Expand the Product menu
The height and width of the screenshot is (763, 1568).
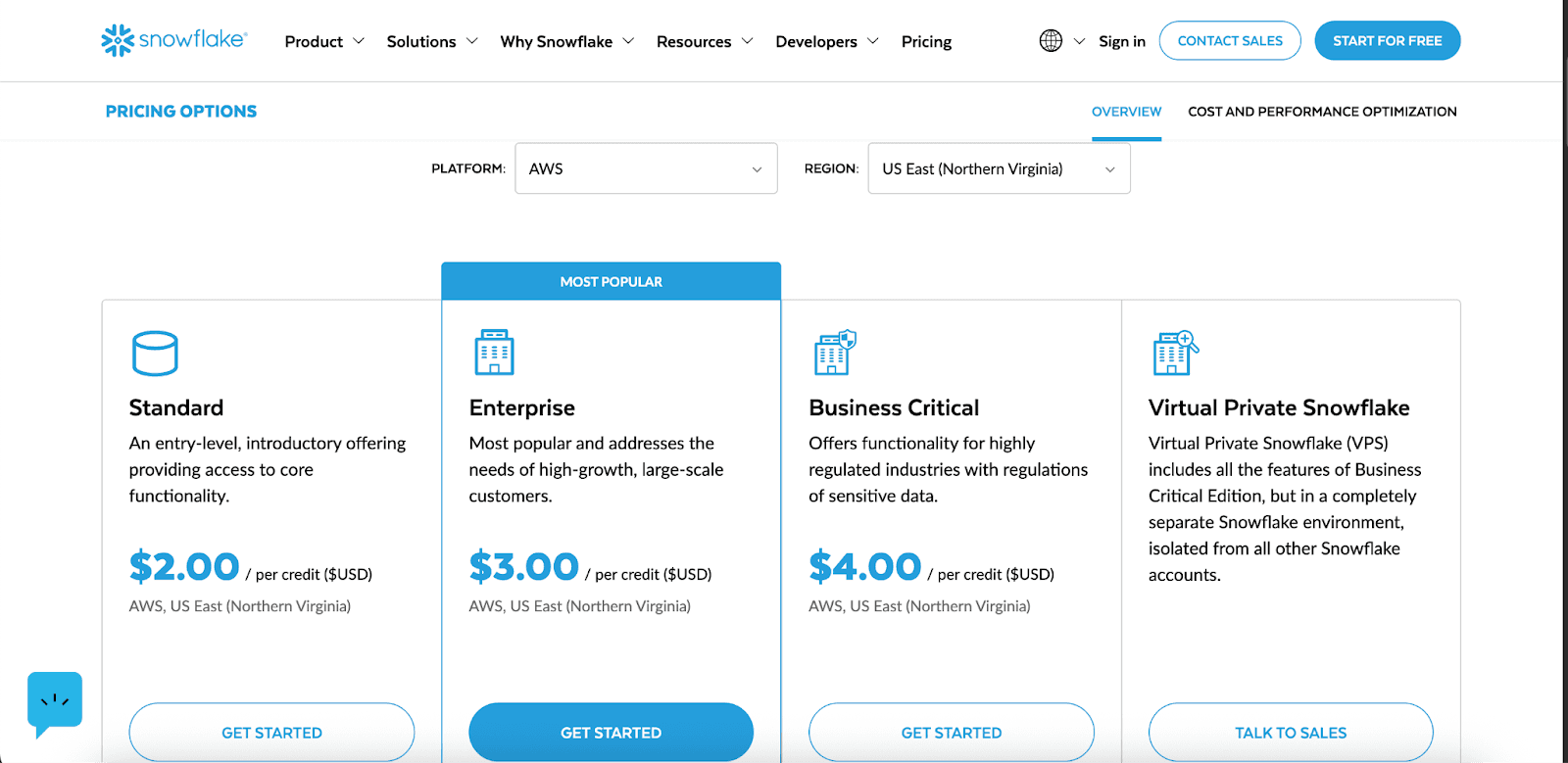(324, 41)
